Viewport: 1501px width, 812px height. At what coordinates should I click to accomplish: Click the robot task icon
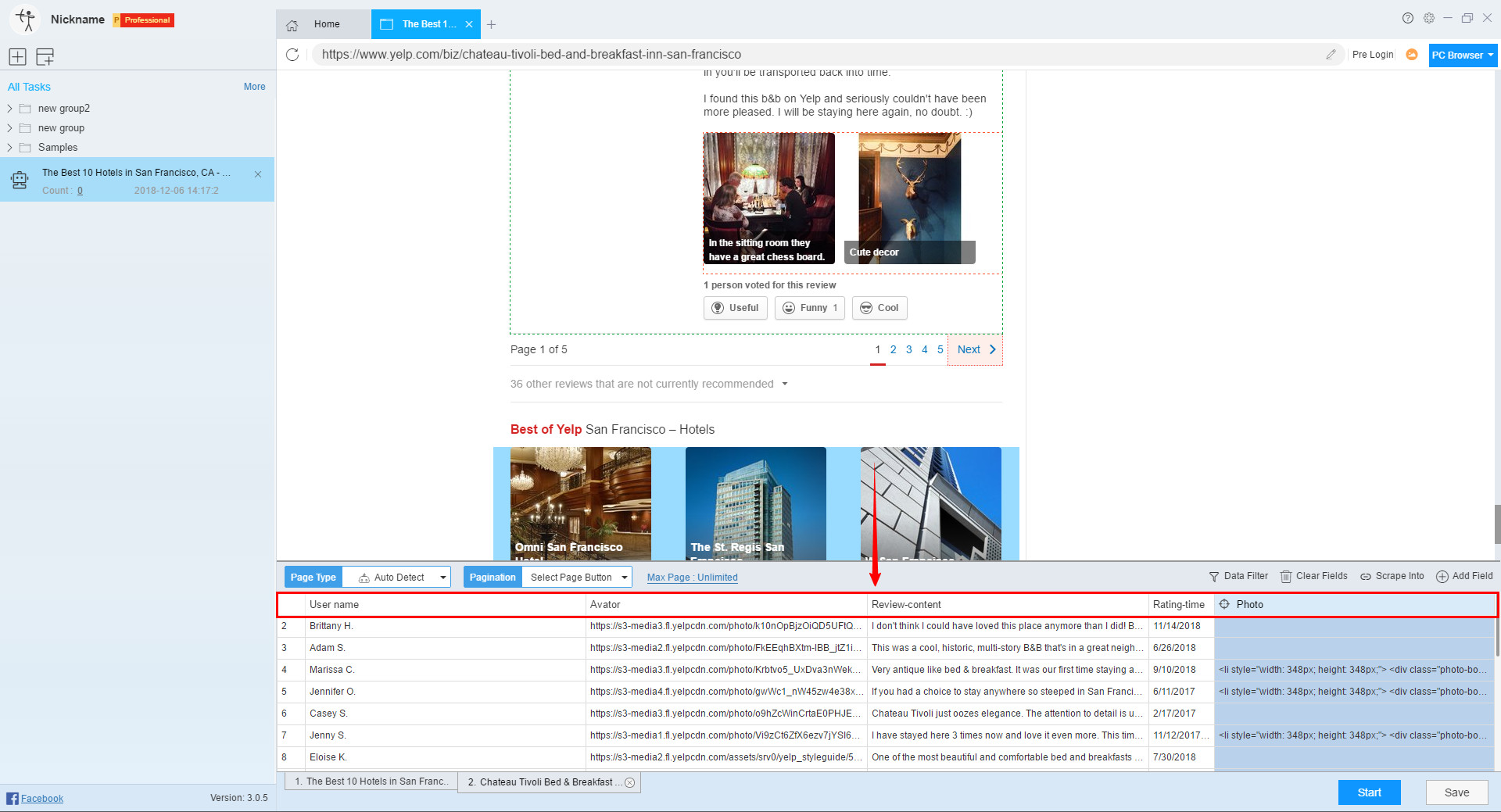[x=20, y=180]
